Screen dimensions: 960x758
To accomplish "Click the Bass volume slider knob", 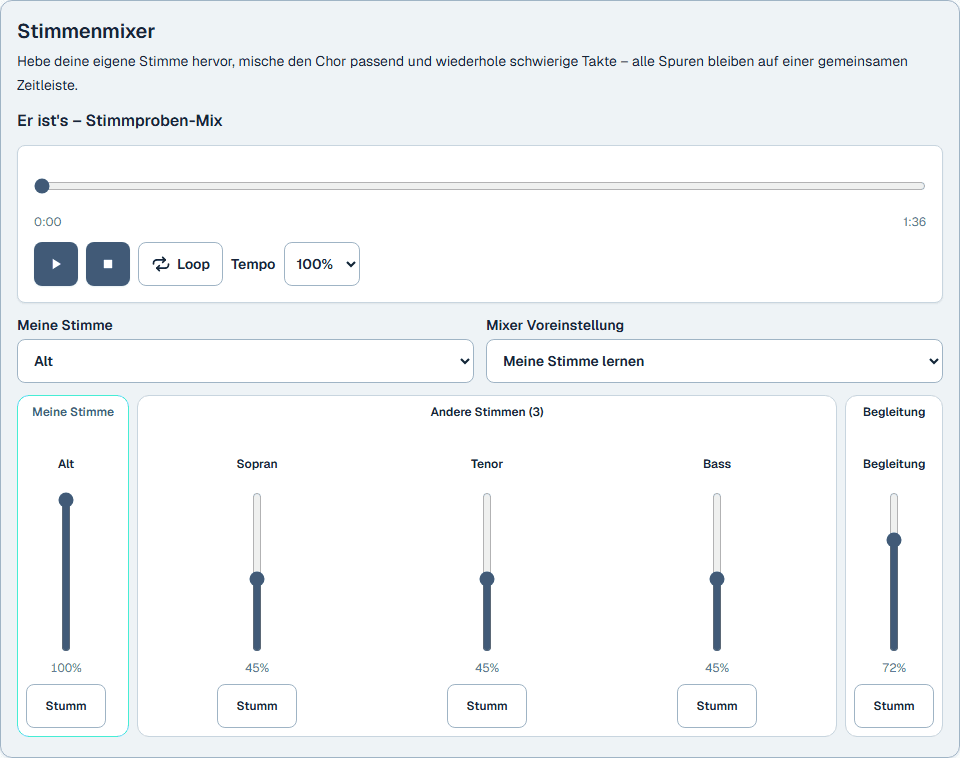I will click(x=717, y=579).
